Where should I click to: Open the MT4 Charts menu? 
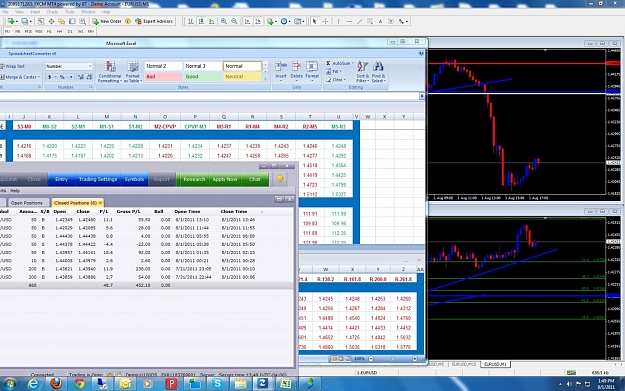[x=52, y=12]
